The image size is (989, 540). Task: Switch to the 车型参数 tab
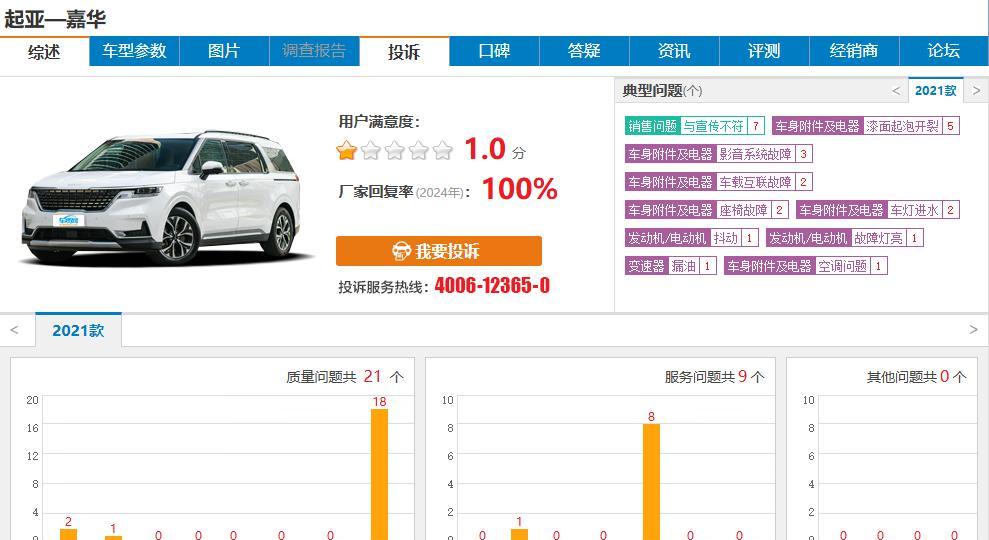tap(134, 52)
